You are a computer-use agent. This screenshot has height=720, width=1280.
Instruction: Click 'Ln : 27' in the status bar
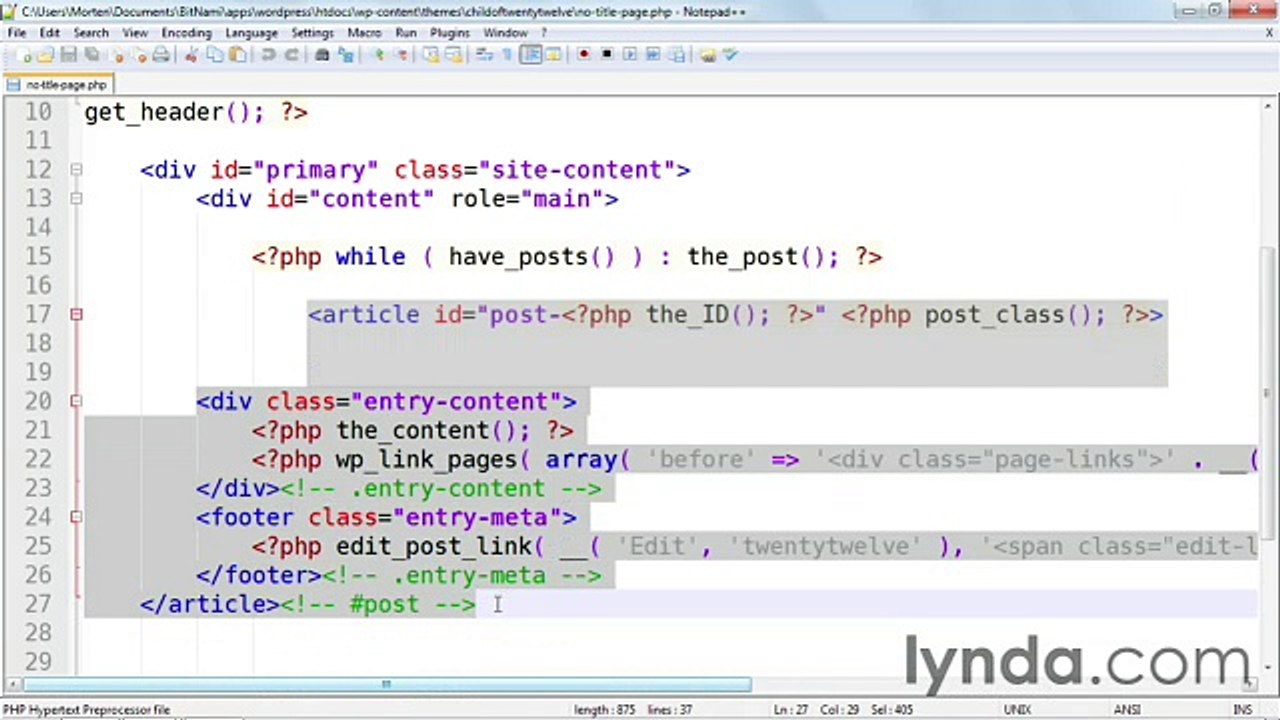[791, 710]
